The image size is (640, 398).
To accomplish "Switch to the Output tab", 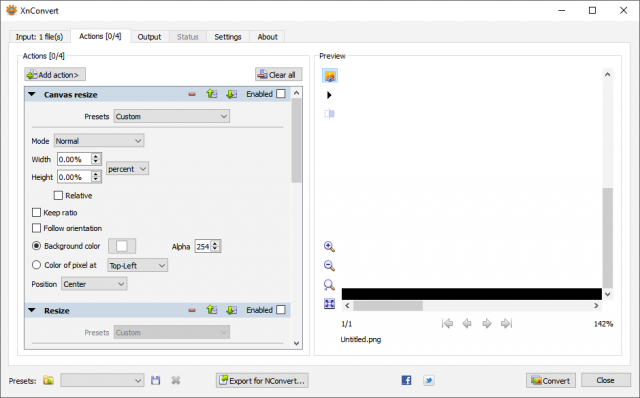I will 149,37.
